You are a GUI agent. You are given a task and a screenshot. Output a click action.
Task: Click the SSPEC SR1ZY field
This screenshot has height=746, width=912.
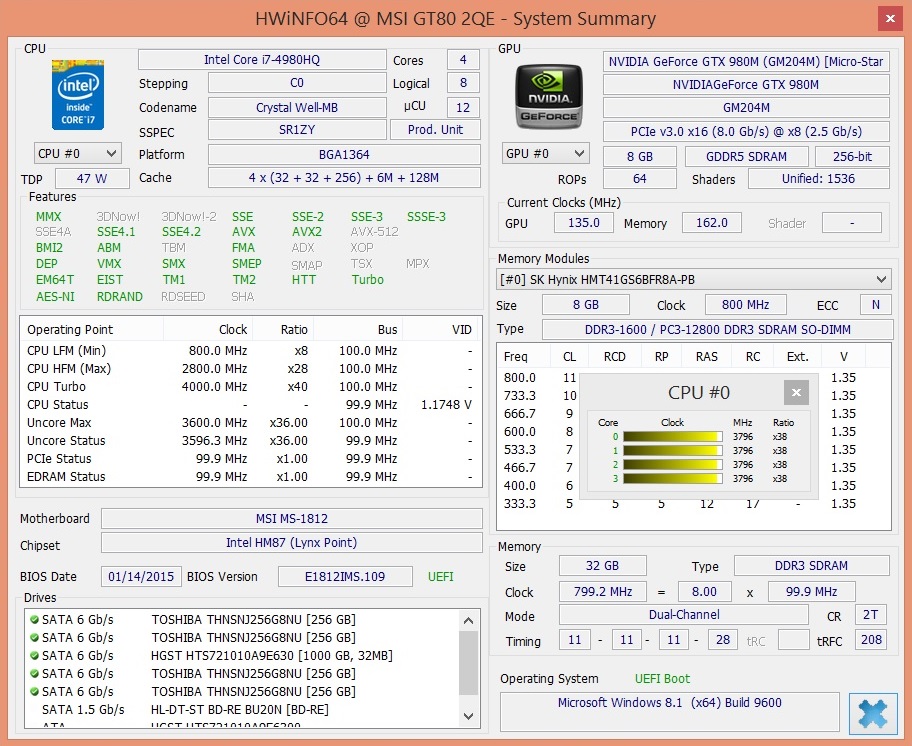click(297, 130)
